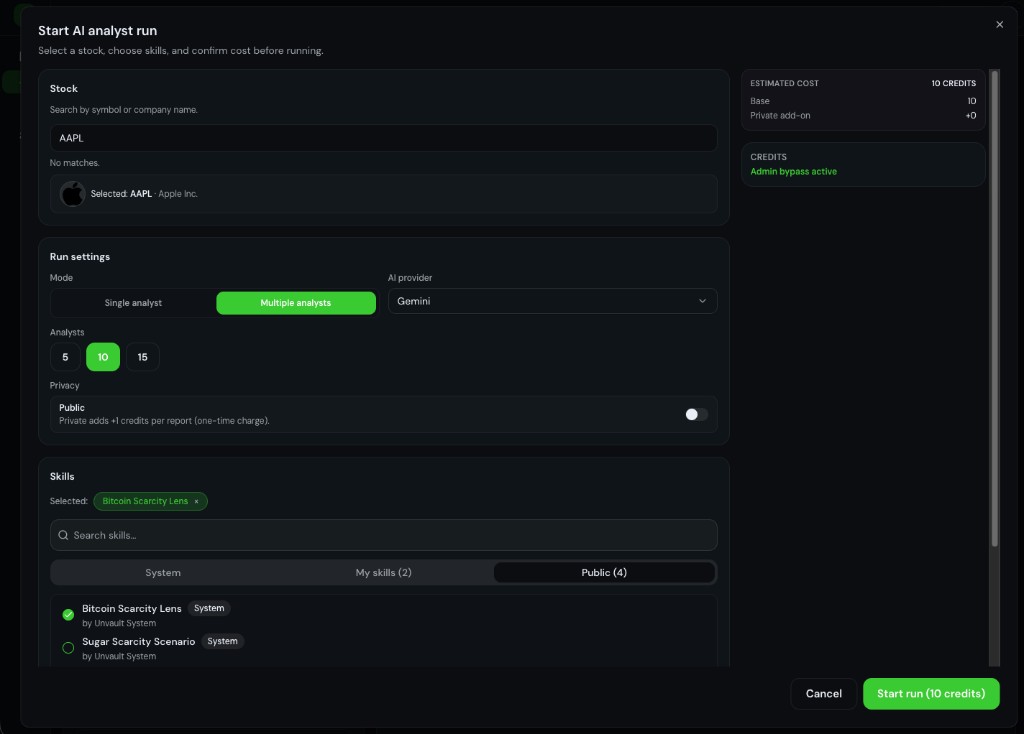1024x734 pixels.
Task: Click the System badge beside Sugar Scarcity Scenario
Action: [222, 641]
